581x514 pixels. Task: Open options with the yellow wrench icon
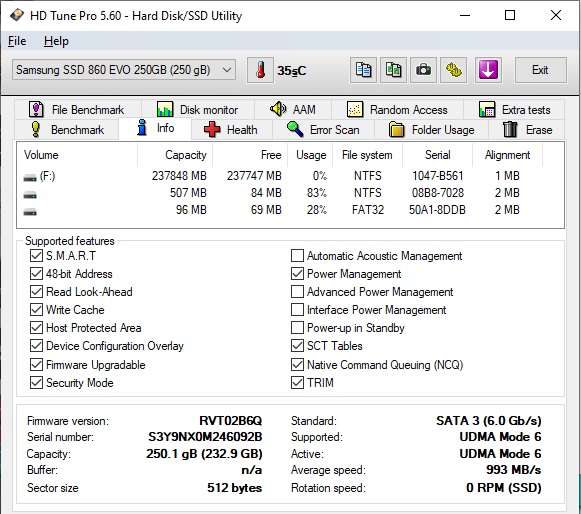click(x=453, y=70)
